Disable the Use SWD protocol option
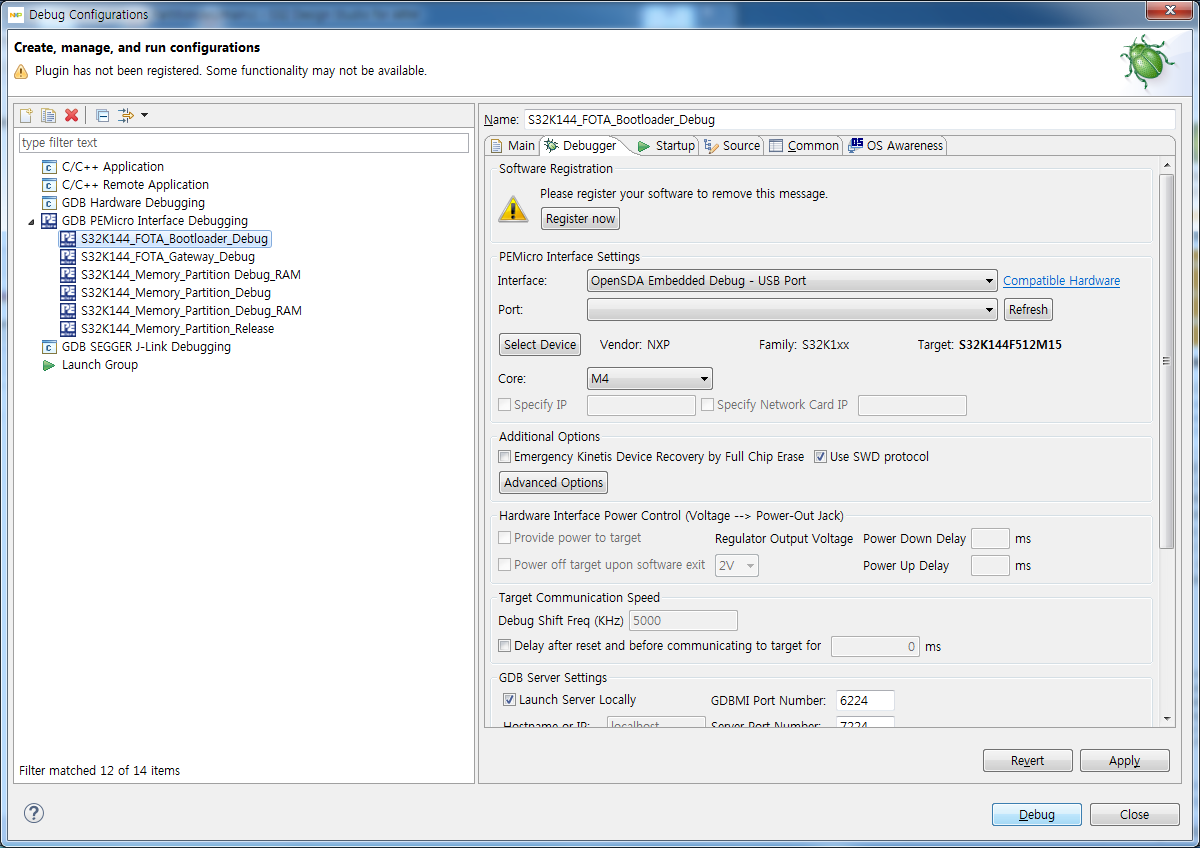 (821, 456)
